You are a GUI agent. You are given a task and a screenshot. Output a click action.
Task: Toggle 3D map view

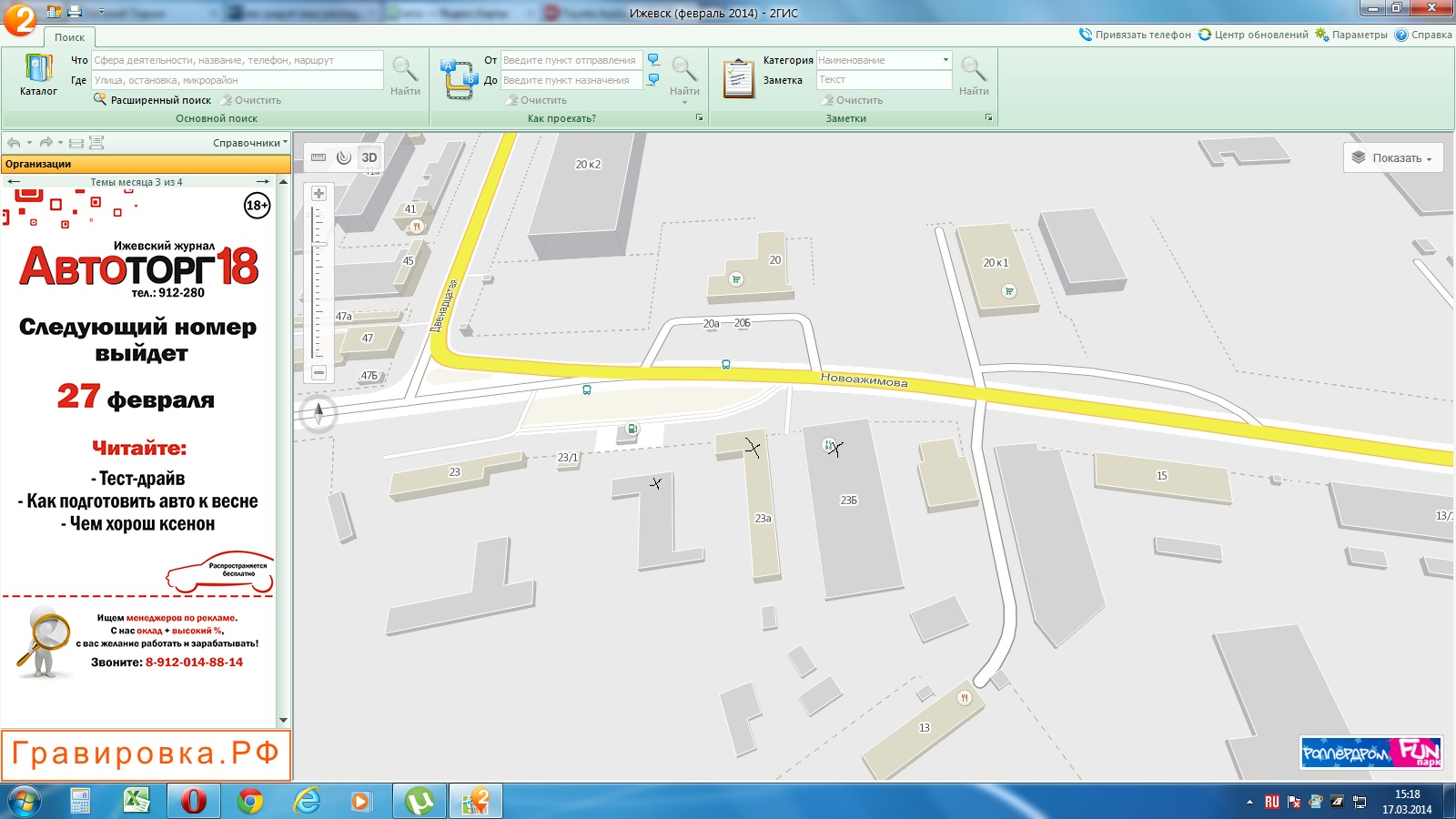369,157
